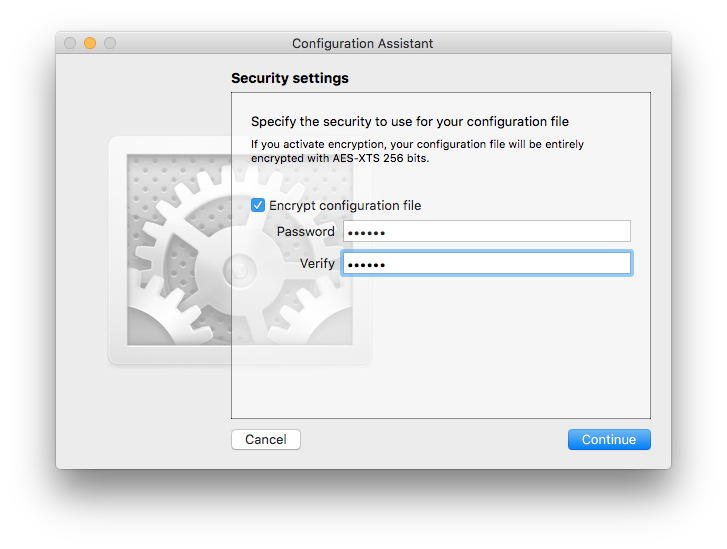
Task: Click the AES-XTS 256 bits description text
Action: point(417,151)
